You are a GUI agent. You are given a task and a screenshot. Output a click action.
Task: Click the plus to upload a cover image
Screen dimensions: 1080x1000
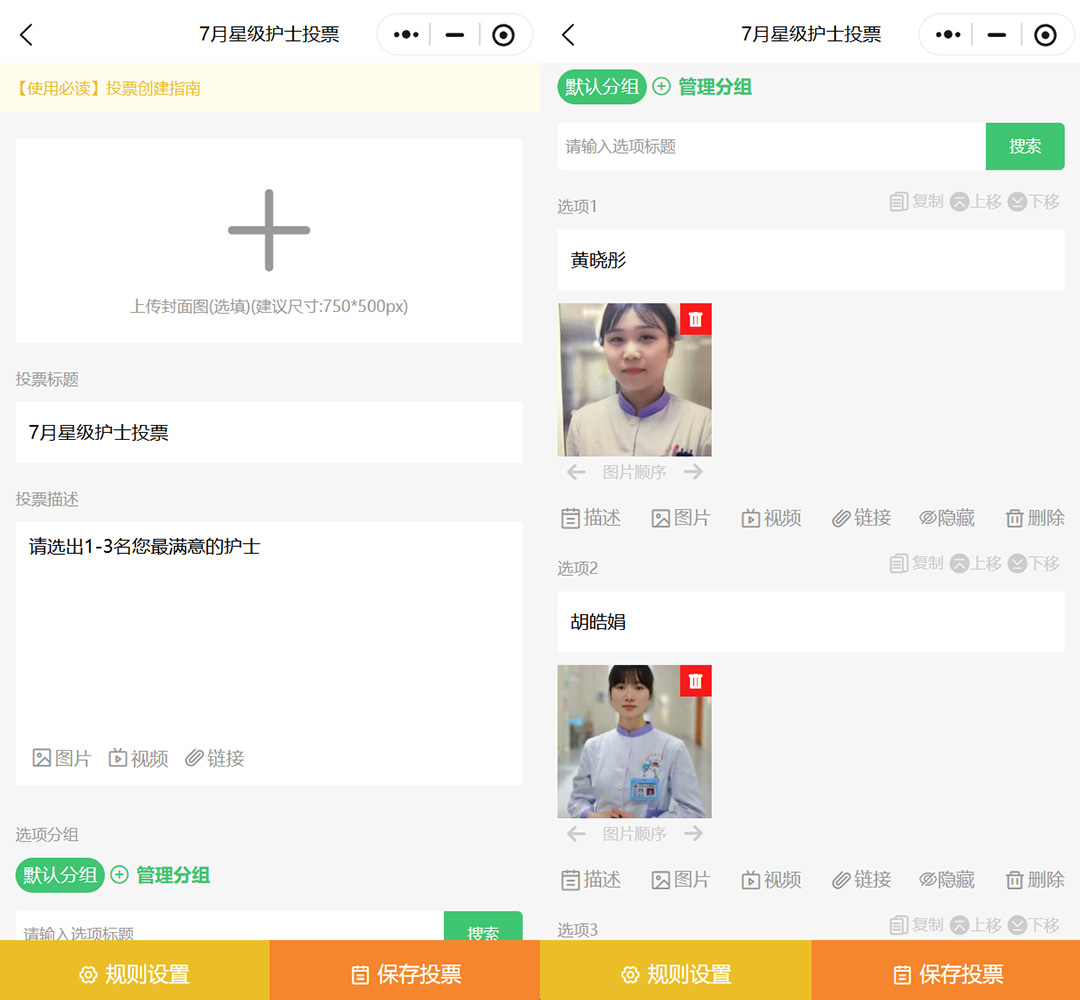point(269,230)
